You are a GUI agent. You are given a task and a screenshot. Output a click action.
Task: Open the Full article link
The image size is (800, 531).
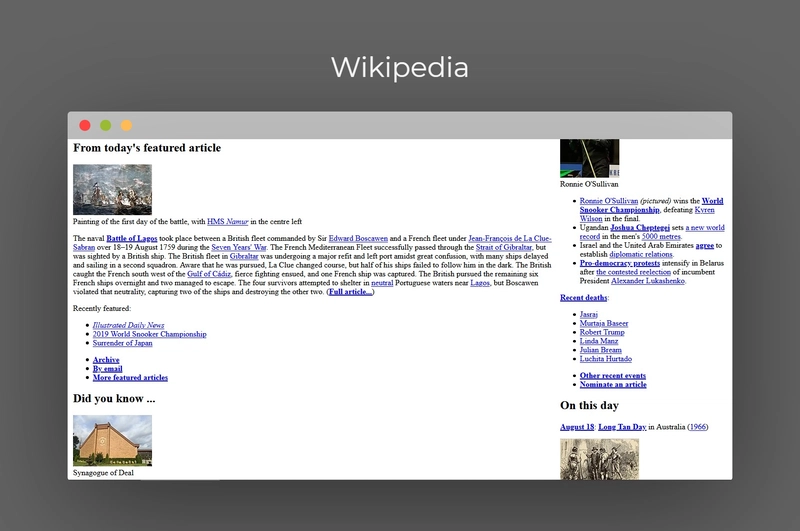tap(351, 292)
